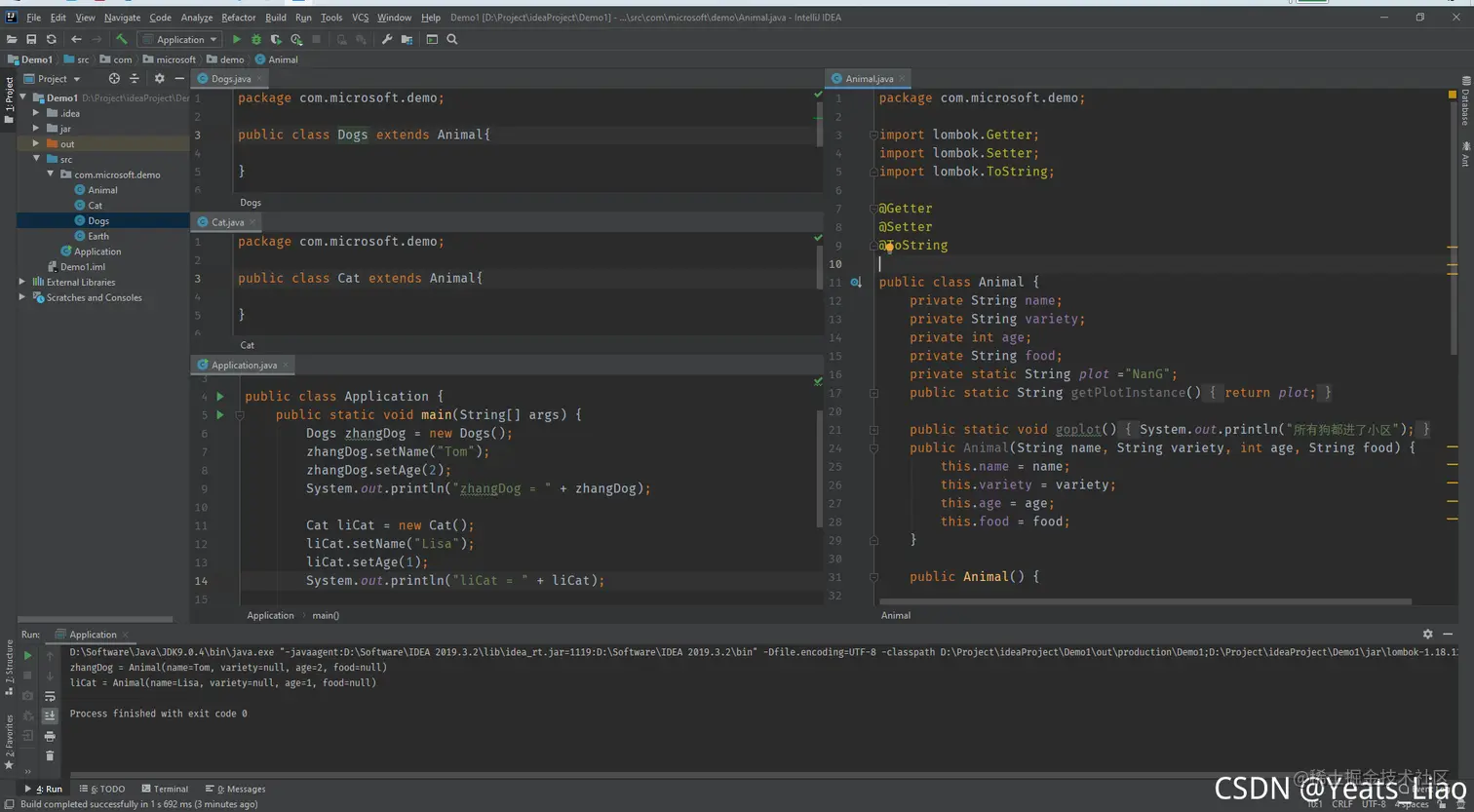This screenshot has height=812, width=1474.
Task: Start debugging with the green bug icon
Action: point(256,40)
